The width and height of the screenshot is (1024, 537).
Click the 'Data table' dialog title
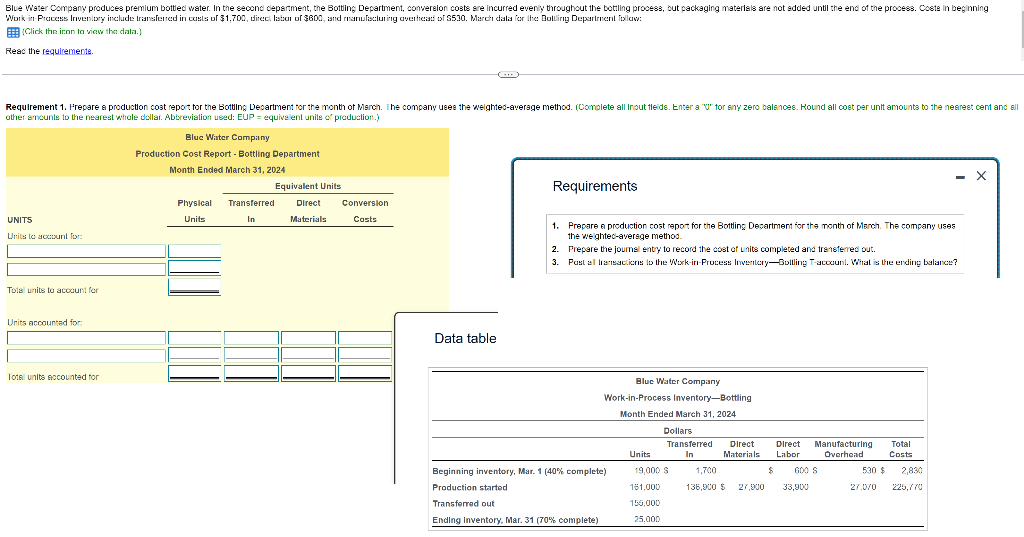(x=465, y=338)
